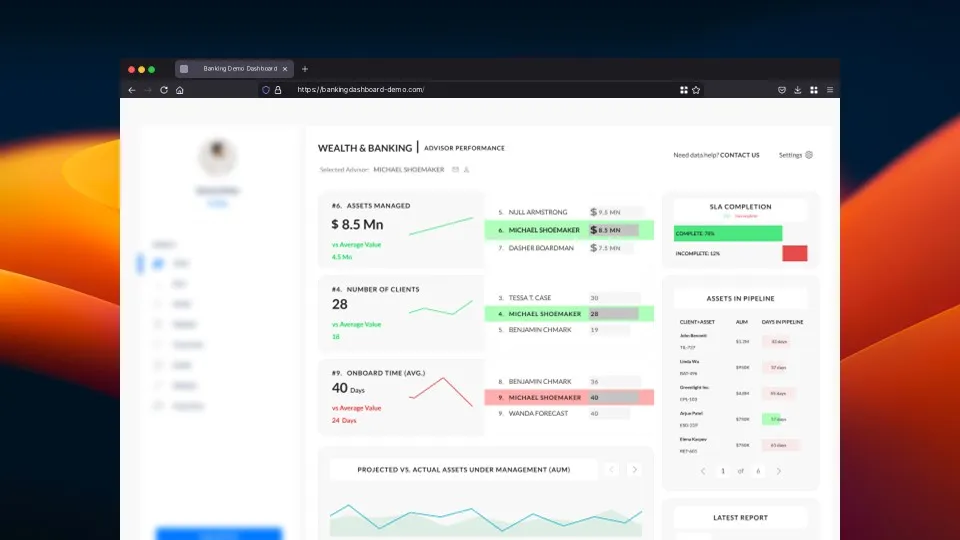Click the Projected vs. Actual AUM chart title
Image resolution: width=960 pixels, height=540 pixels.
[463, 470]
